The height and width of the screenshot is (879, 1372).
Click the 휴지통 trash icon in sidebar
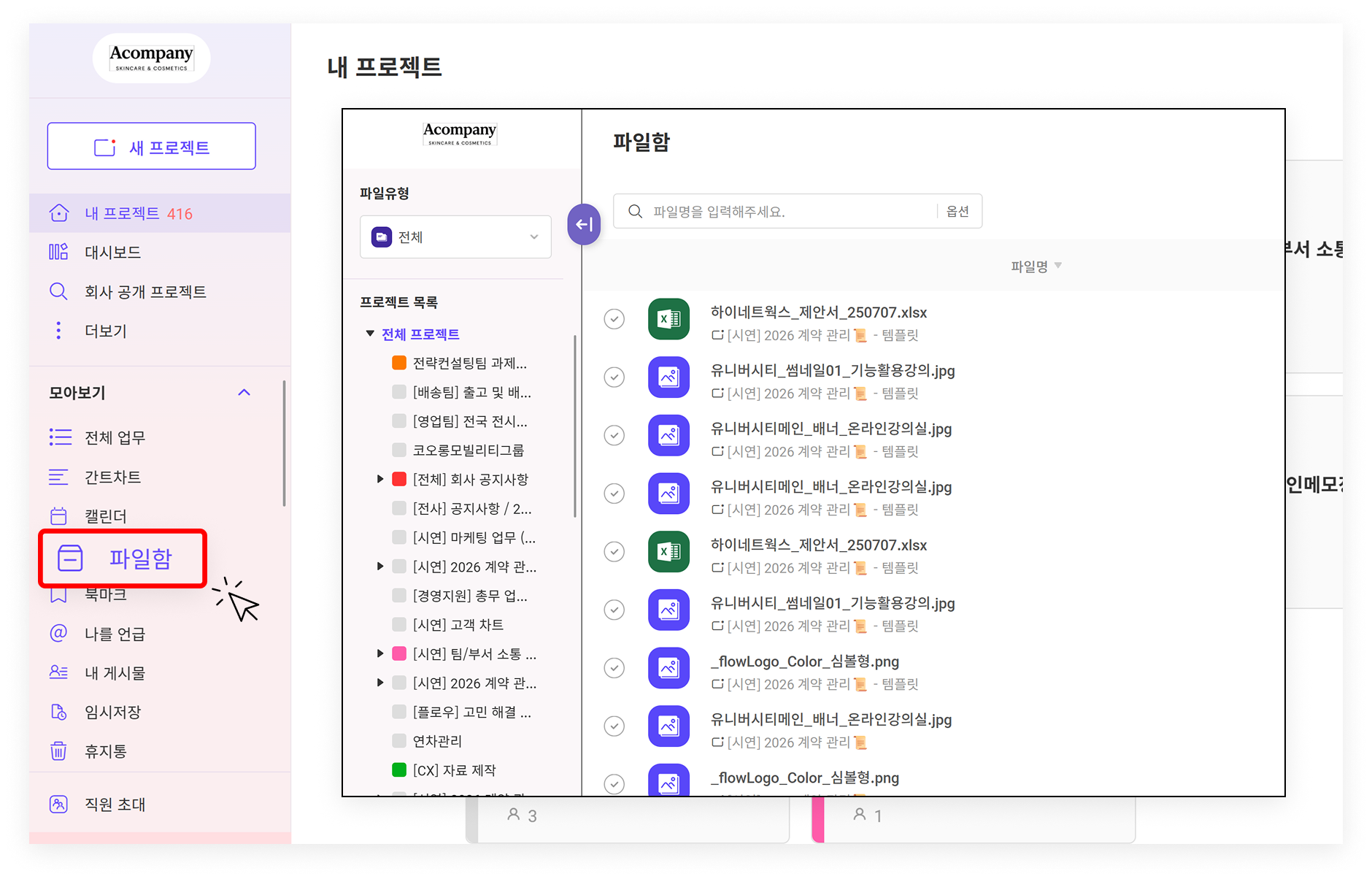(x=58, y=751)
